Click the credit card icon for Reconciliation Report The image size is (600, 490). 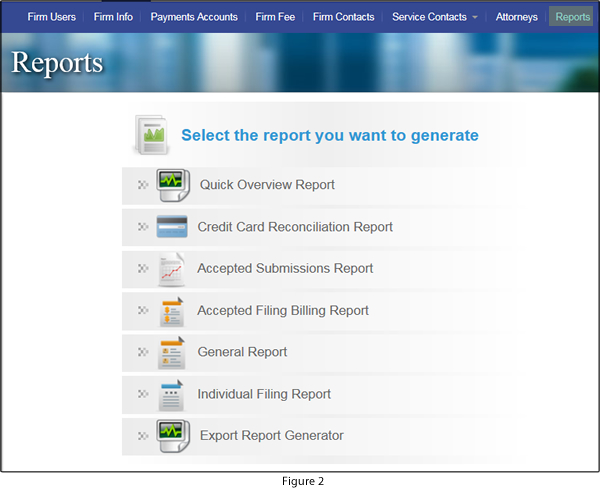[172, 227]
